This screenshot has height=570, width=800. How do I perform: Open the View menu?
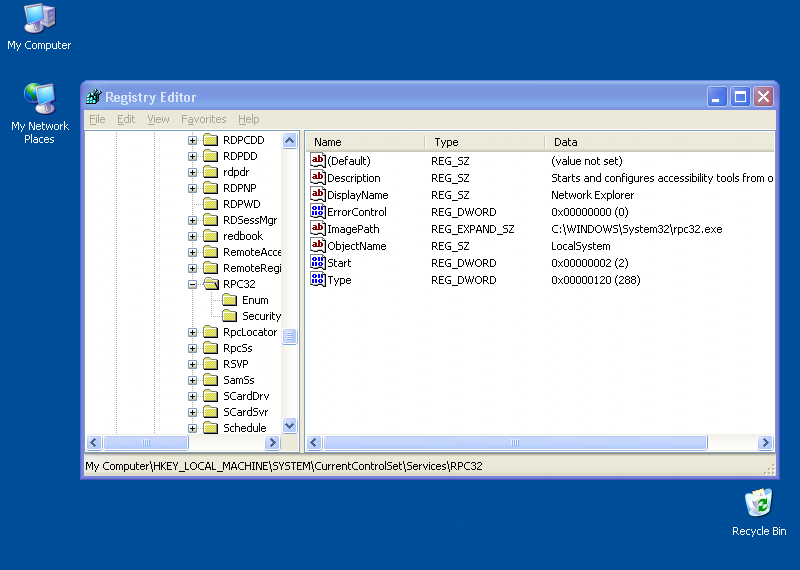click(158, 119)
